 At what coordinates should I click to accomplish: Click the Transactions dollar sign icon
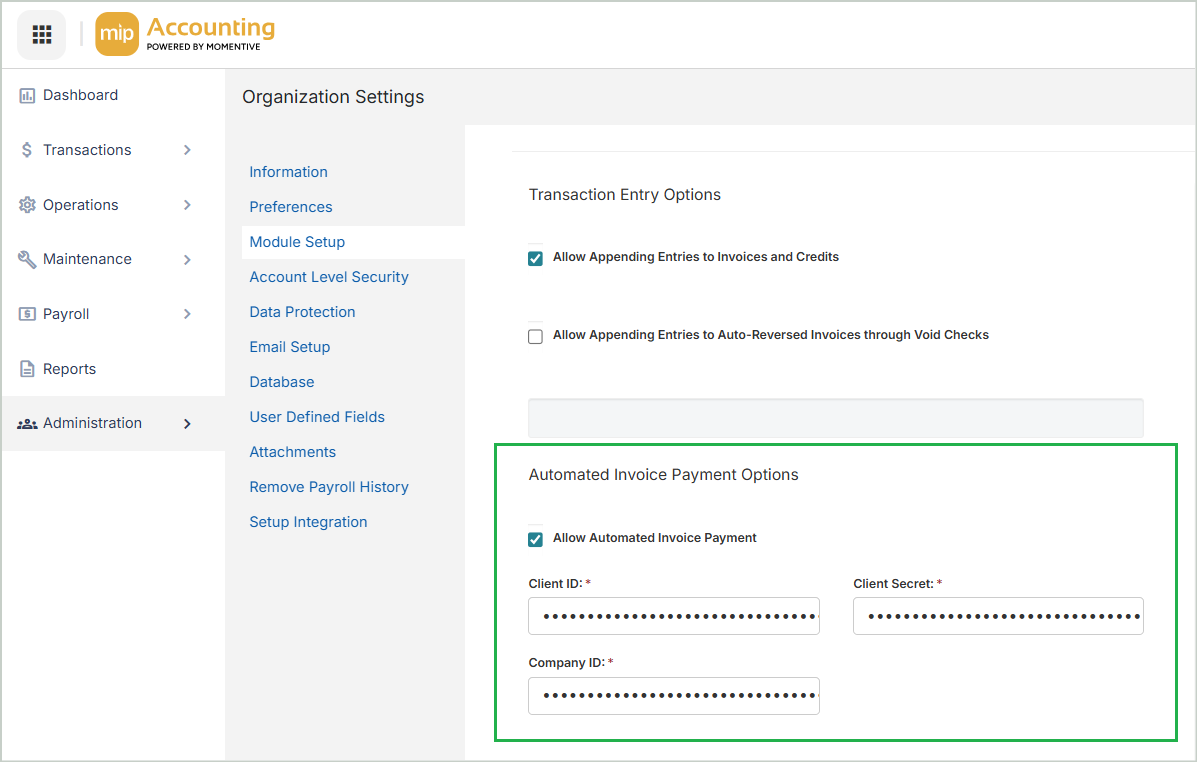tap(27, 150)
